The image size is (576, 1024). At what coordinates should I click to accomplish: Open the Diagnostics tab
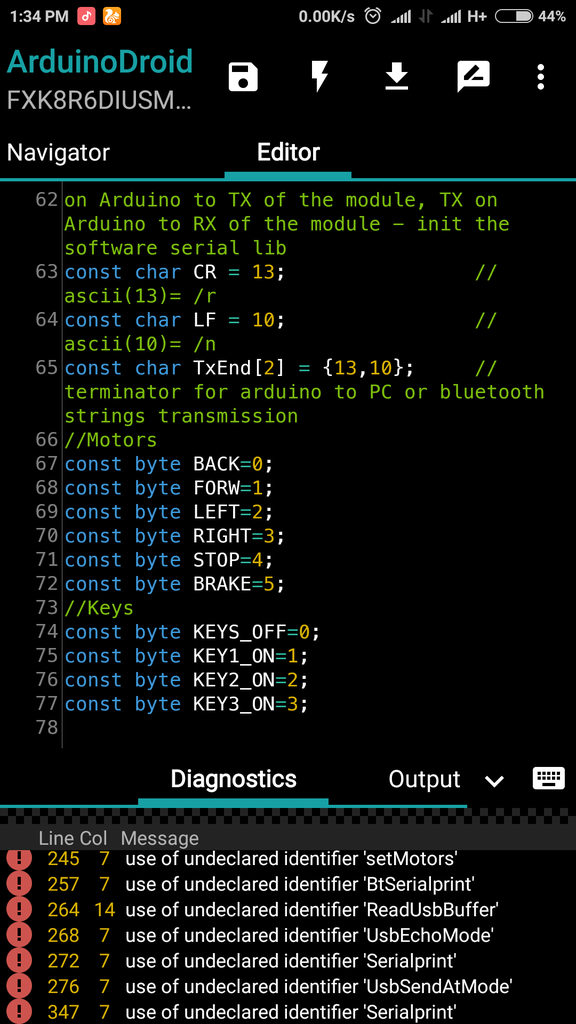(233, 778)
